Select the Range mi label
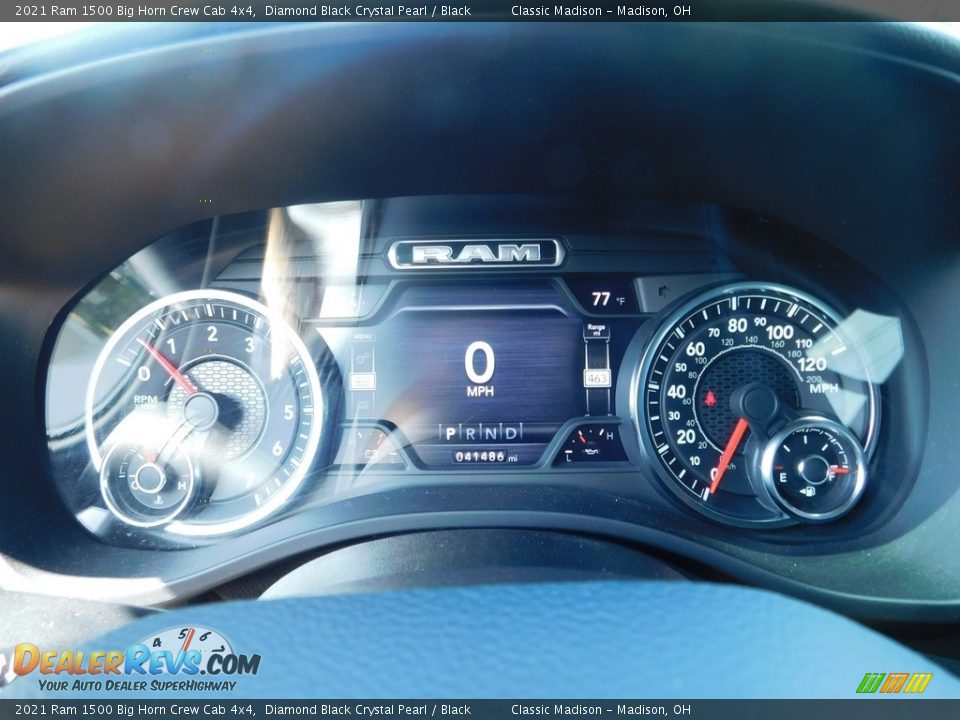Image resolution: width=960 pixels, height=720 pixels. pos(597,331)
